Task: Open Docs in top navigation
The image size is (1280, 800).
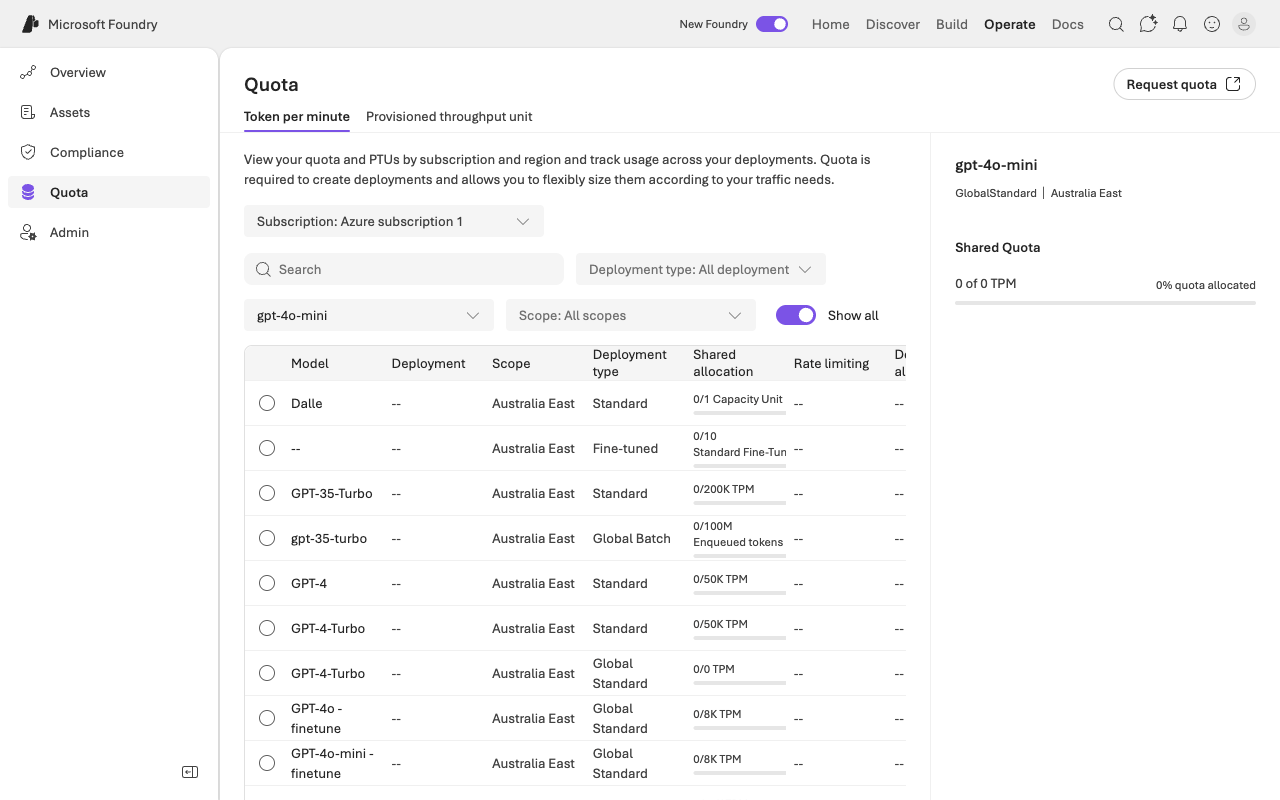Action: pos(1068,24)
